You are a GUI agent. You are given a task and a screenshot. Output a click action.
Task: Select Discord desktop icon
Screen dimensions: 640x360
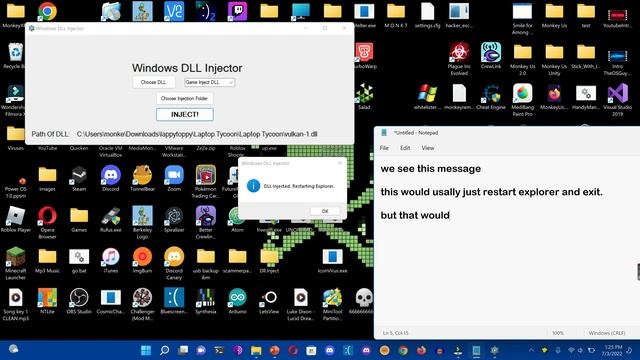tap(111, 179)
